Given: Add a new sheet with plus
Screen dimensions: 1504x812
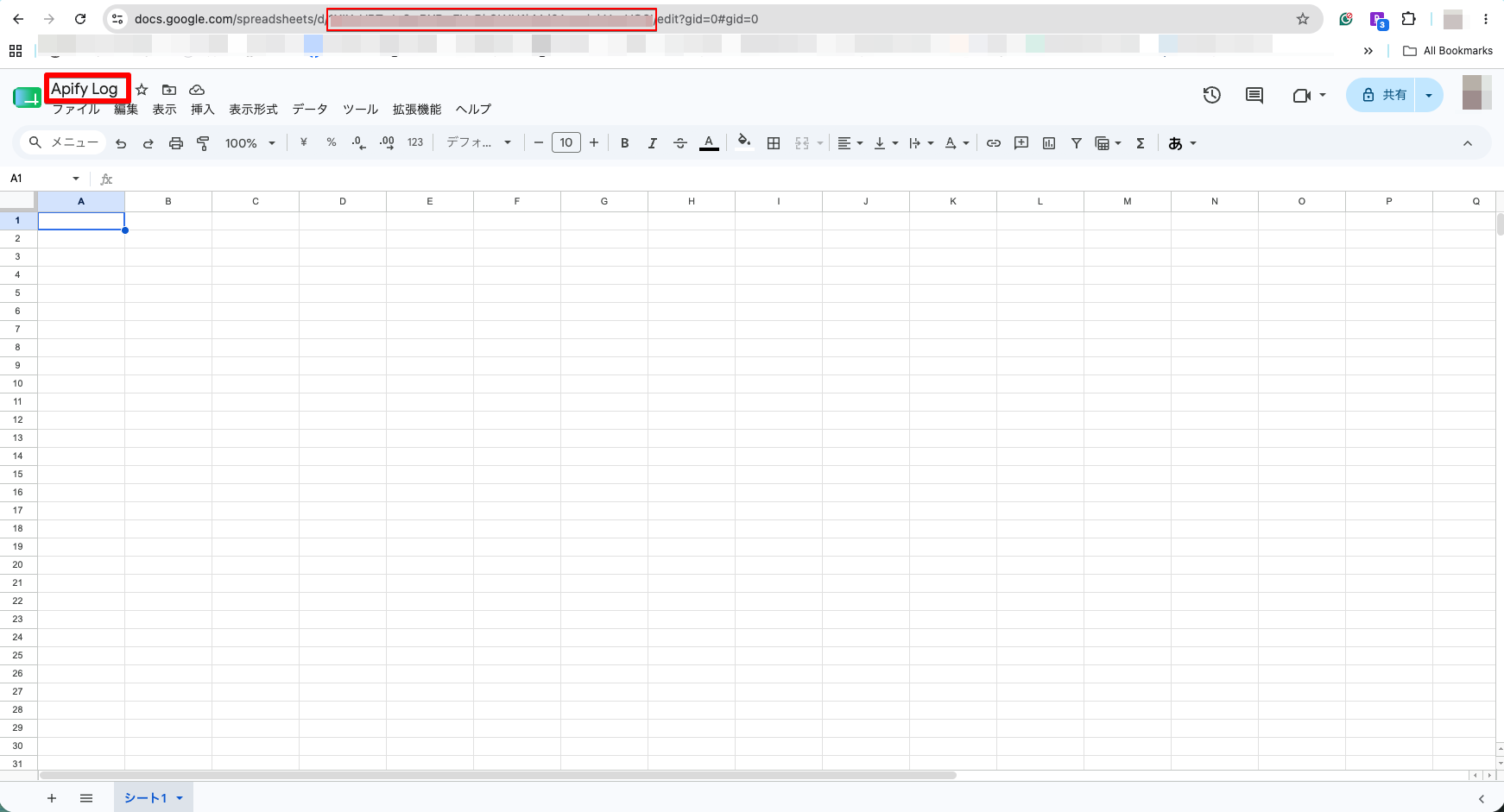Looking at the screenshot, I should (x=52, y=798).
